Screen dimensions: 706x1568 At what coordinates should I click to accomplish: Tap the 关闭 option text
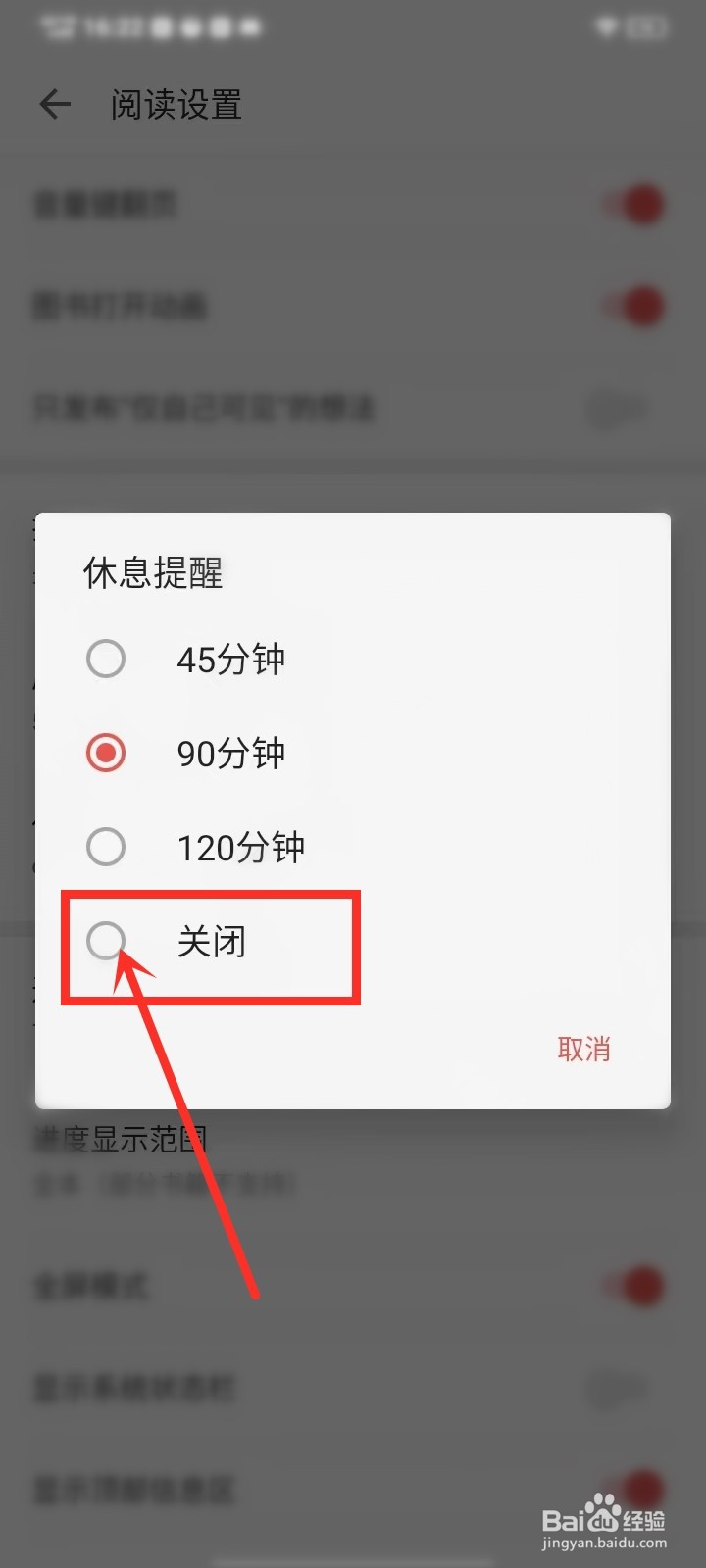pyautogui.click(x=212, y=941)
